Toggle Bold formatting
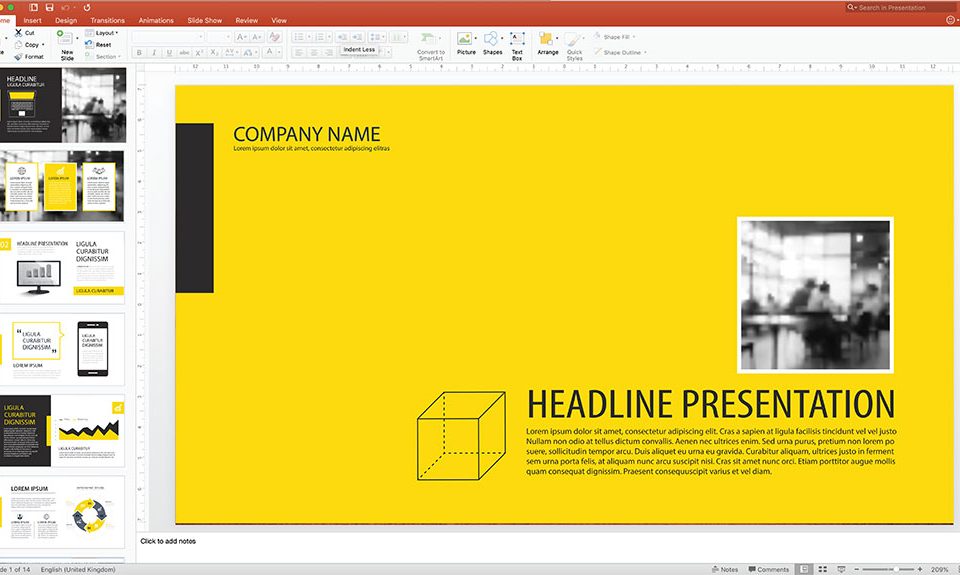This screenshot has width=960, height=575. tap(140, 53)
